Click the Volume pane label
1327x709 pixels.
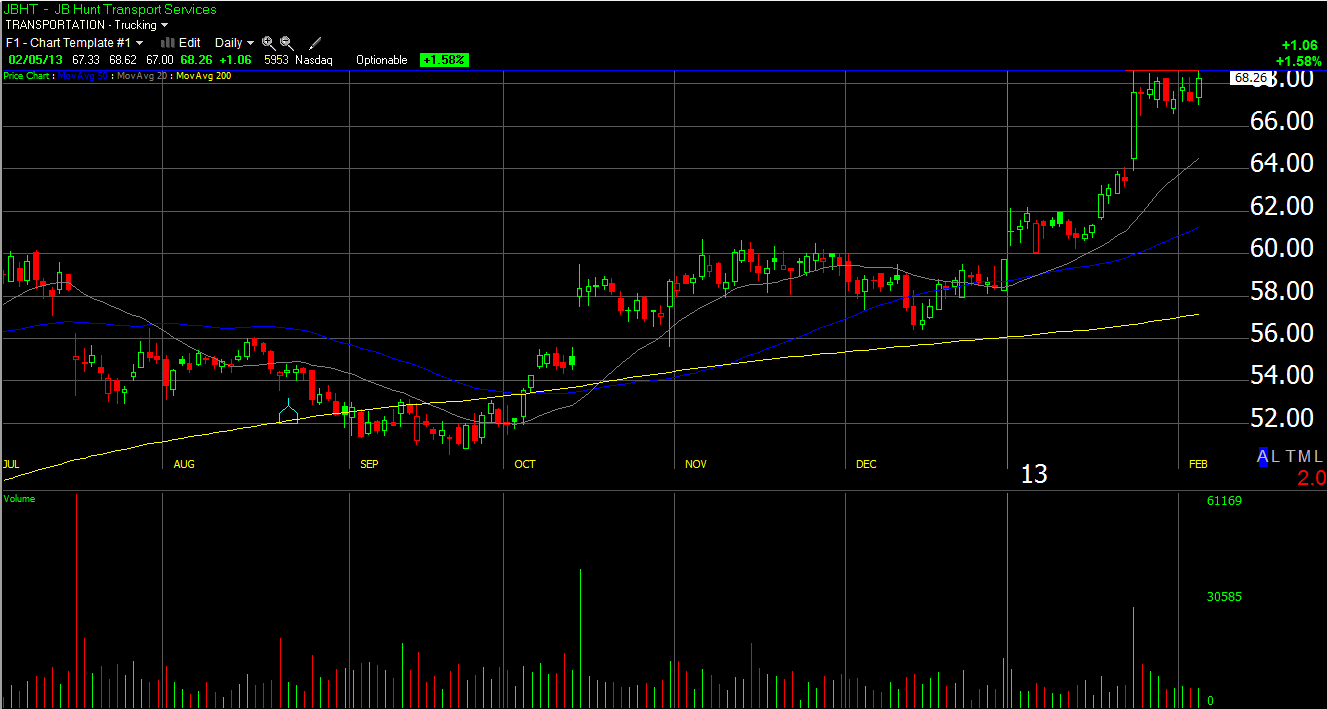point(19,498)
